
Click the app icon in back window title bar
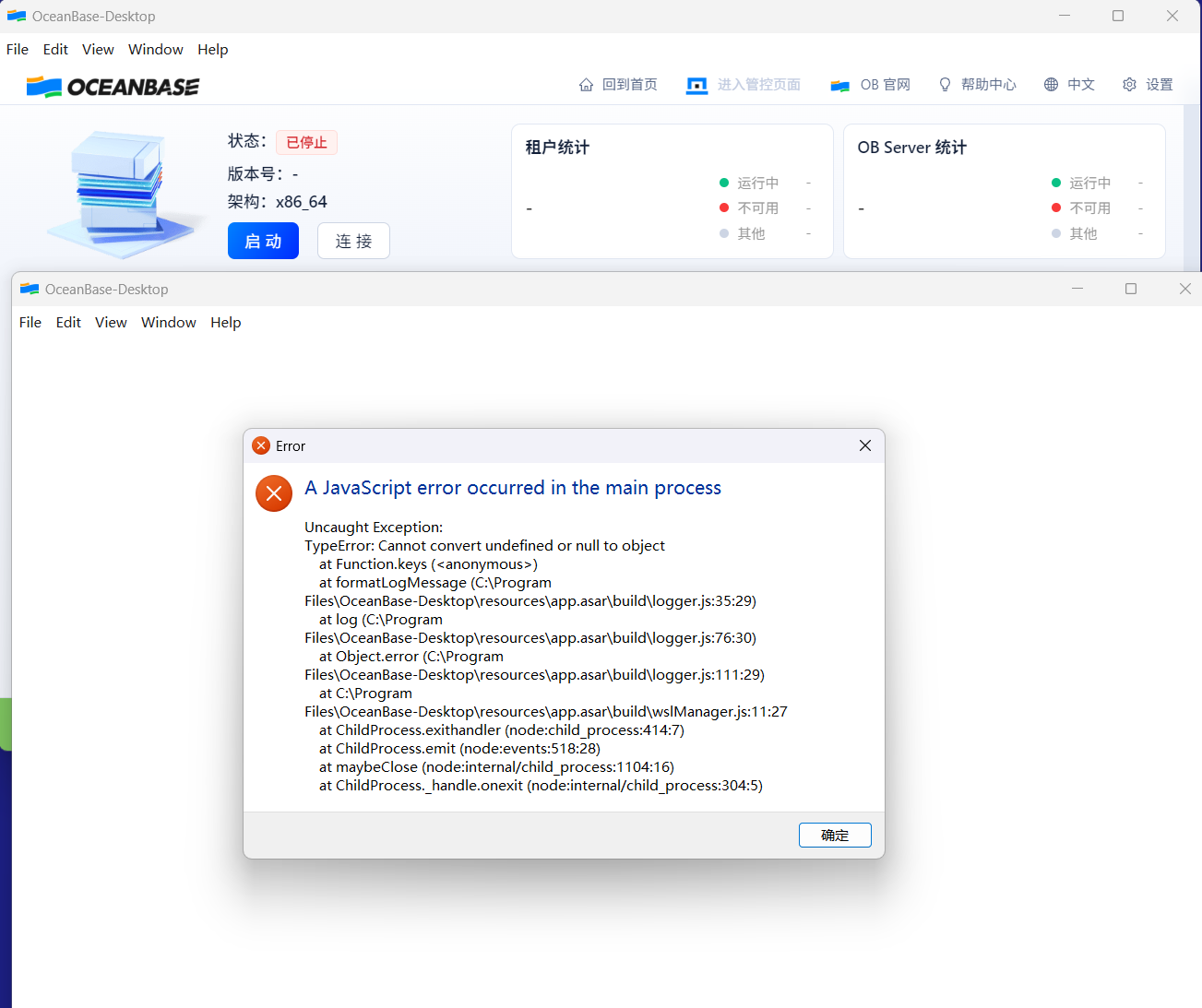tap(17, 17)
